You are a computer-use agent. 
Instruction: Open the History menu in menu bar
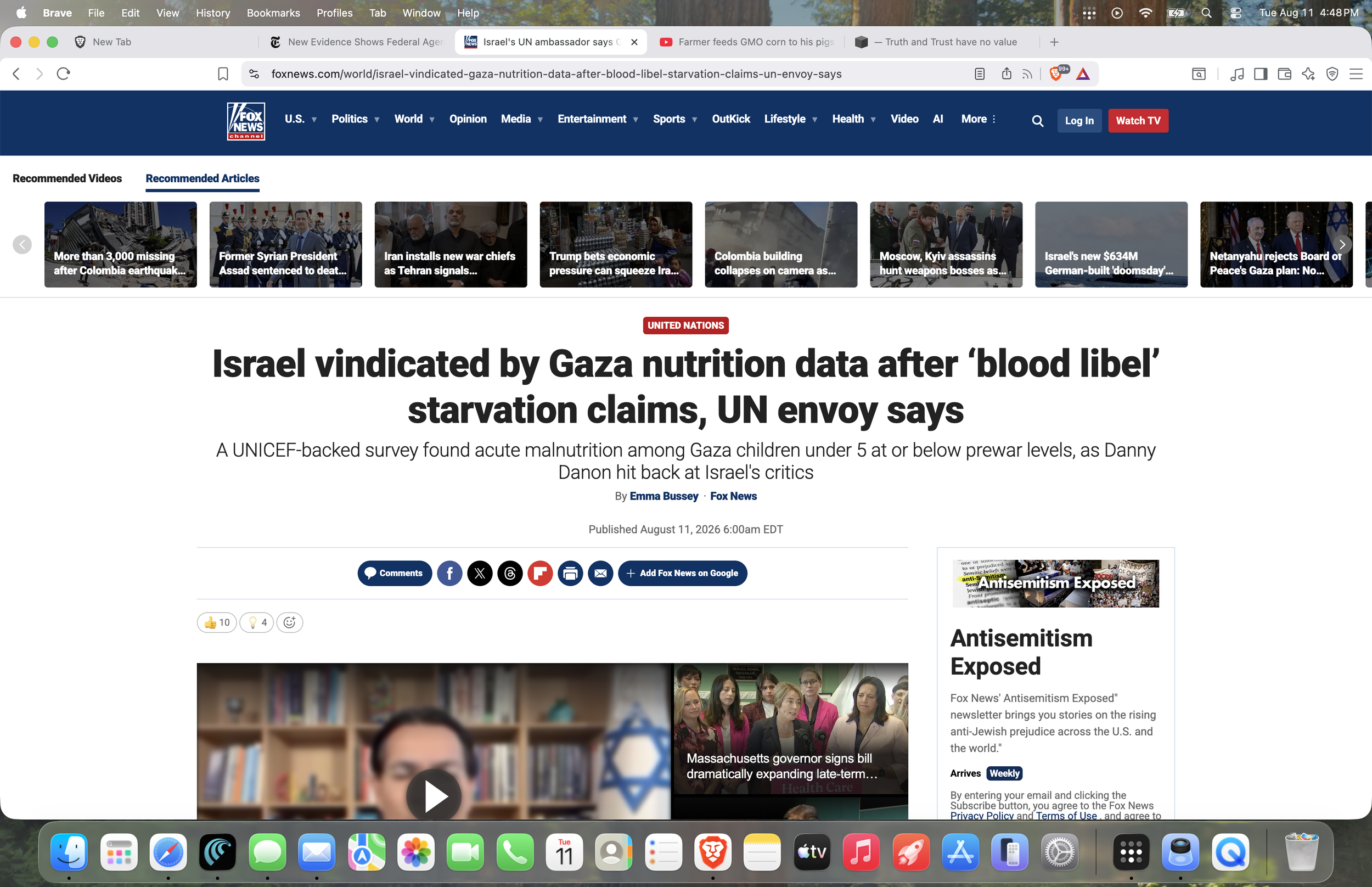point(213,13)
